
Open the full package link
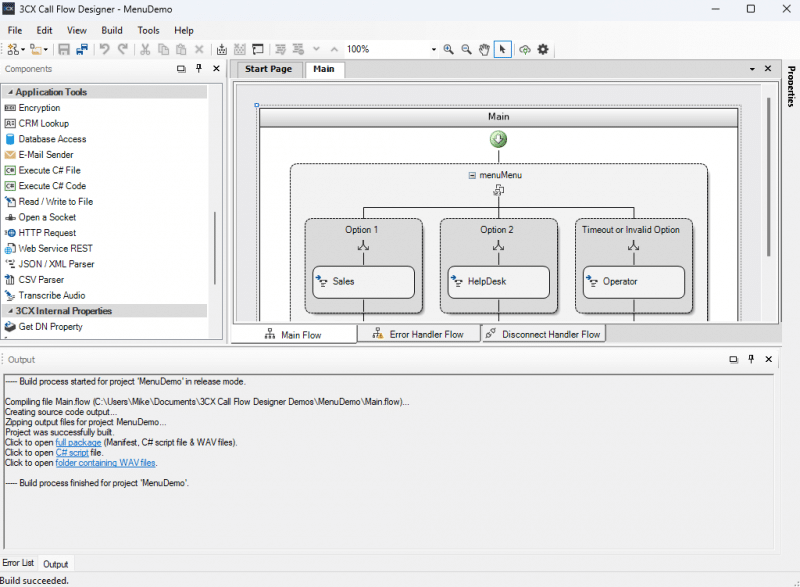point(78,443)
